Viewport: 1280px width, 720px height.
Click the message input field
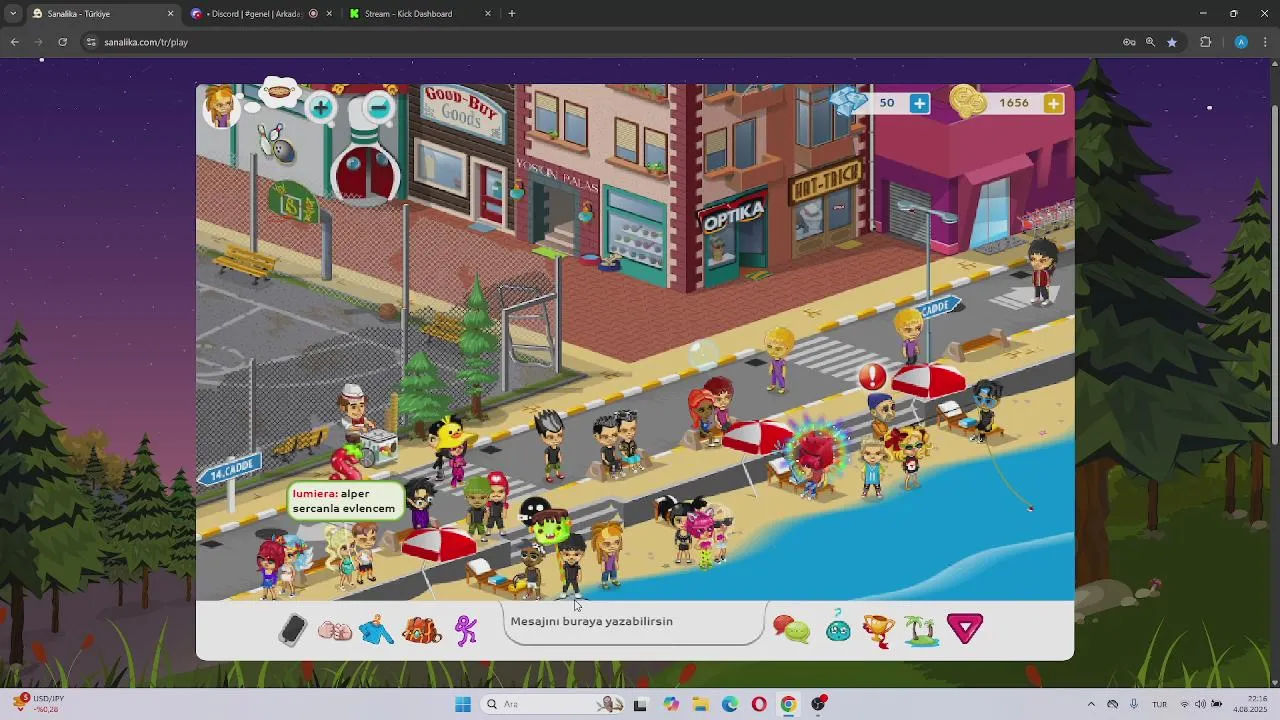coord(634,622)
